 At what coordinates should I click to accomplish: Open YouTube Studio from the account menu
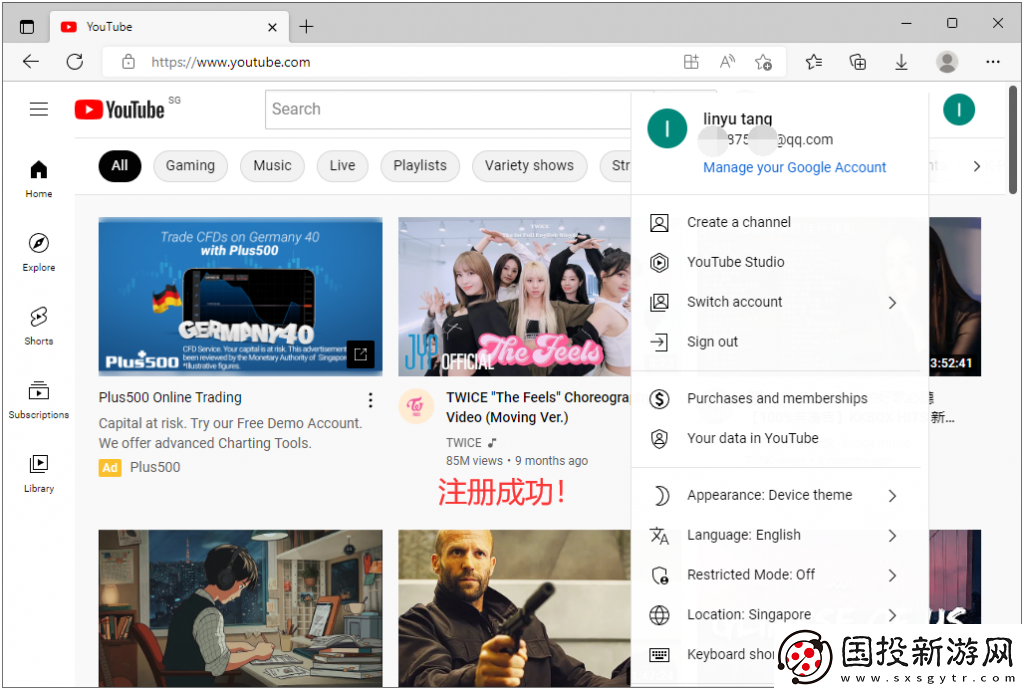735,262
